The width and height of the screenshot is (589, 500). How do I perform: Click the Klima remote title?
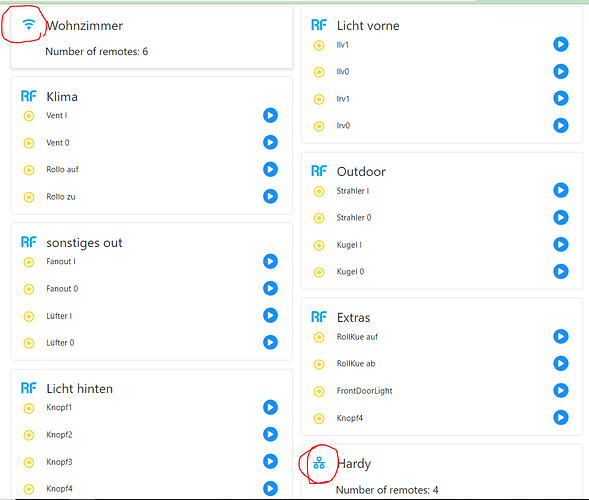click(62, 97)
